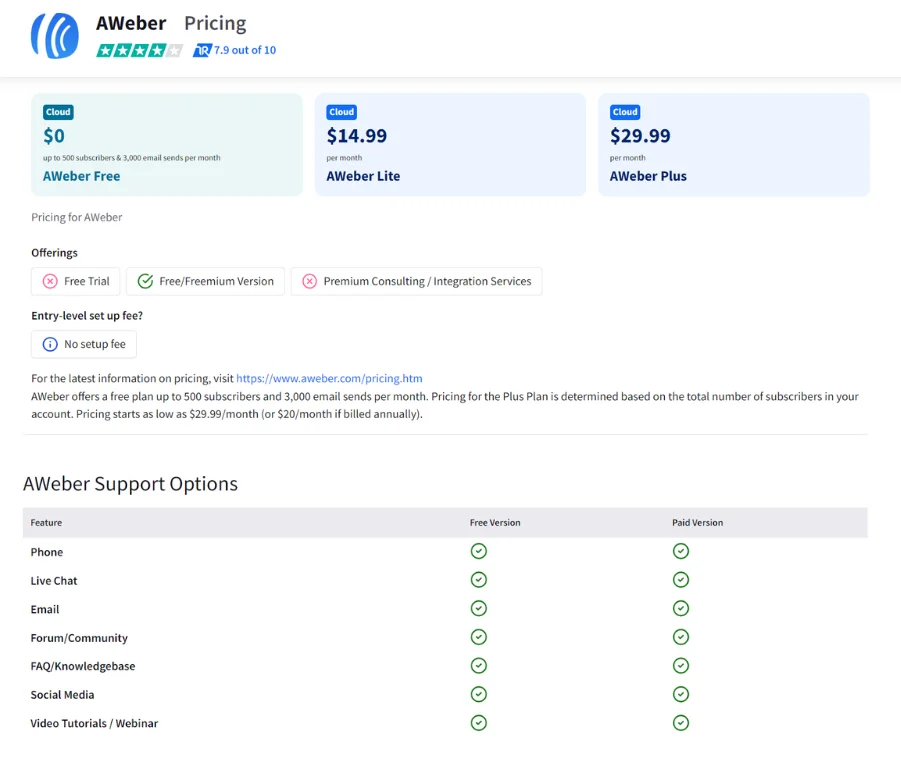Click Free Version check for Social Media
The image size is (901, 768).
[479, 694]
